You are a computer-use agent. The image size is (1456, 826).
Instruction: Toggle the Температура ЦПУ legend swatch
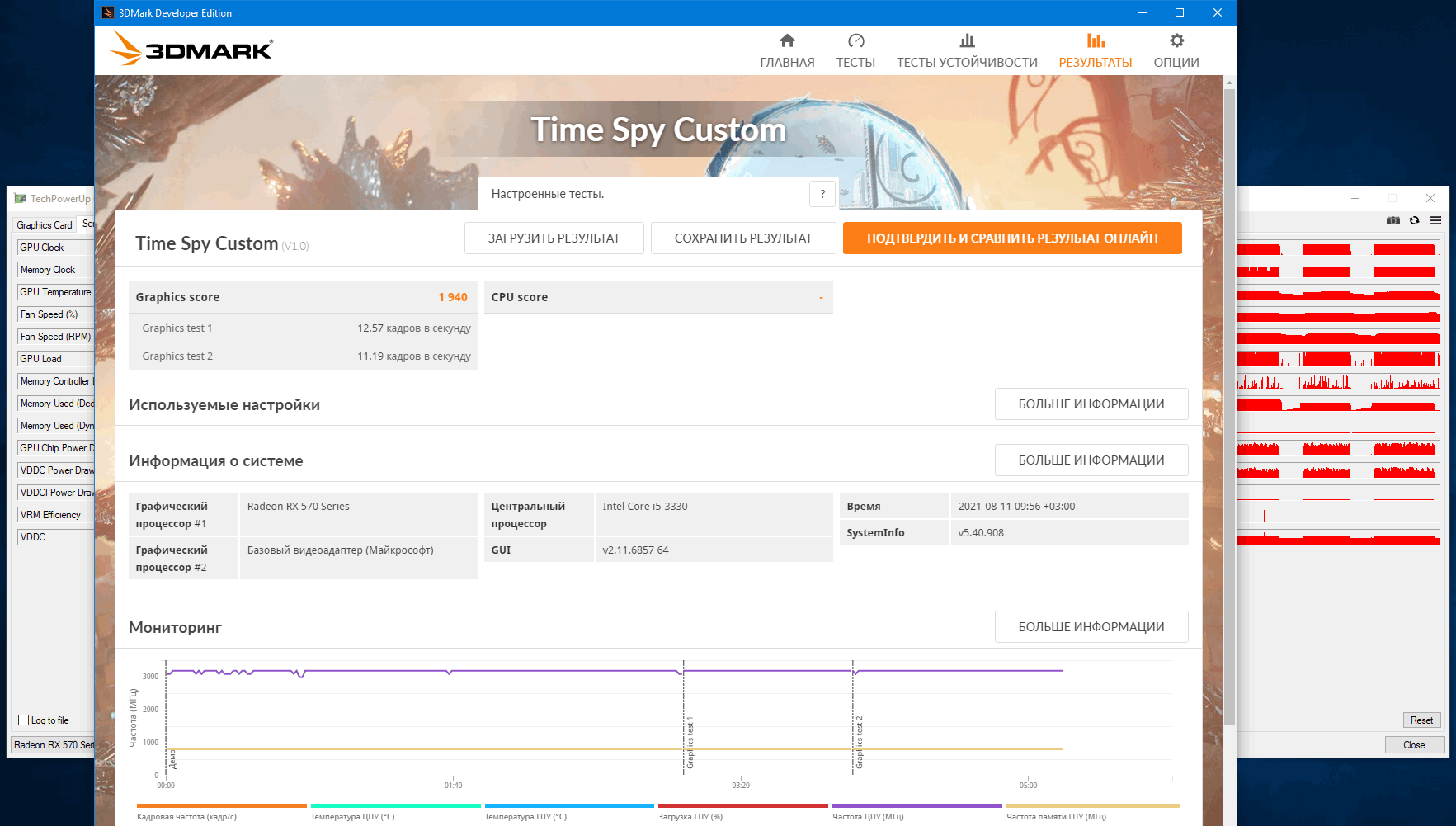point(395,805)
